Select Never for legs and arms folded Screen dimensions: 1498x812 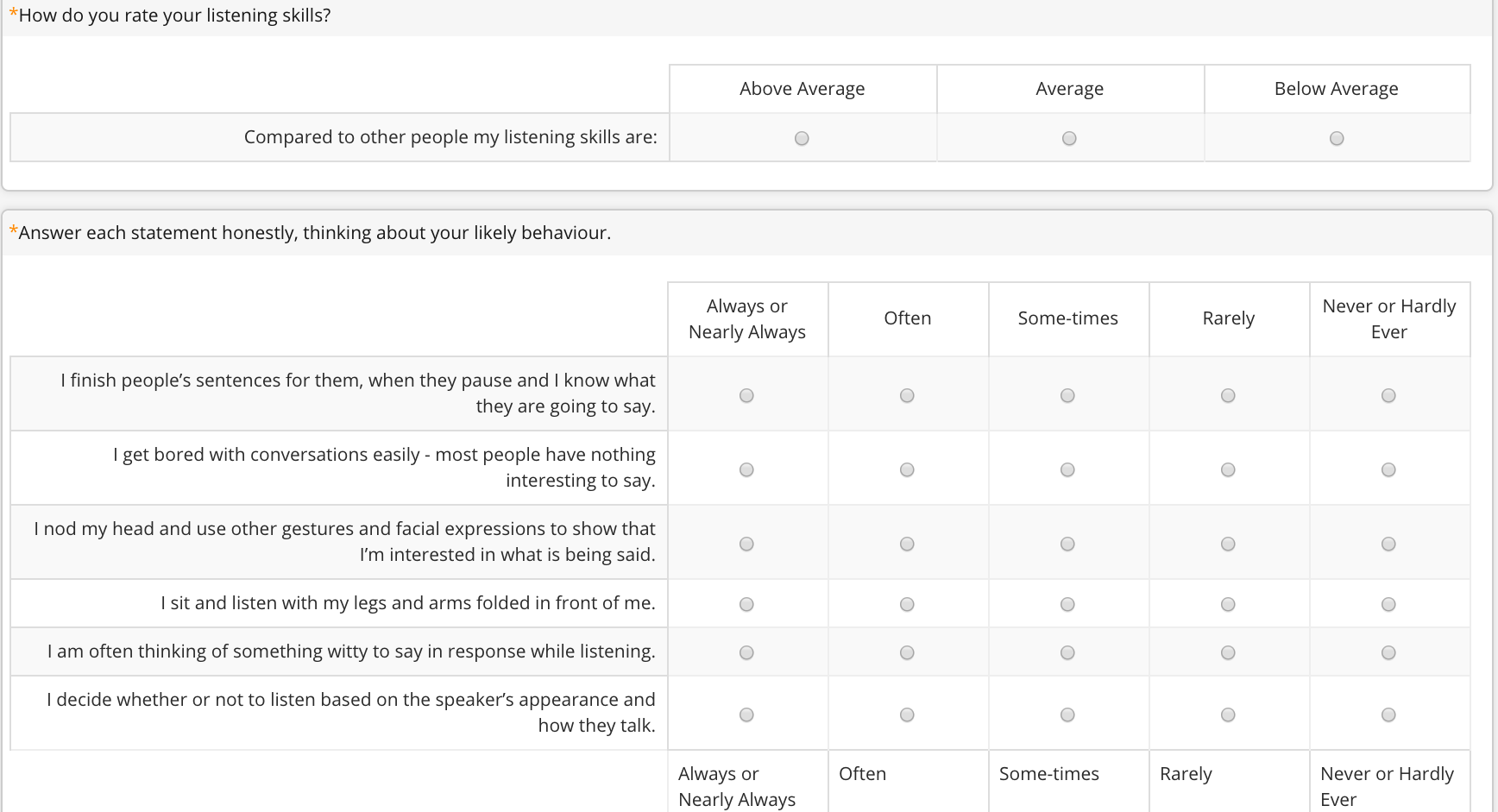point(1388,604)
